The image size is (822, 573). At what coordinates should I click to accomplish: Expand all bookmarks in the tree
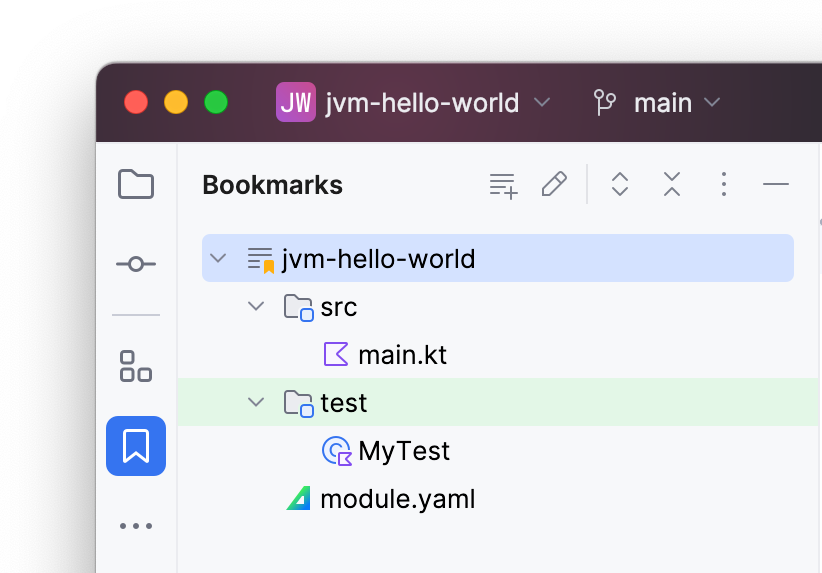[x=620, y=185]
